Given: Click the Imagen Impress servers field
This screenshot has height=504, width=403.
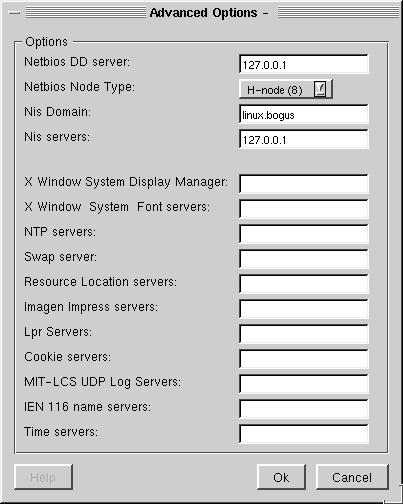Looking at the screenshot, I should tap(304, 309).
